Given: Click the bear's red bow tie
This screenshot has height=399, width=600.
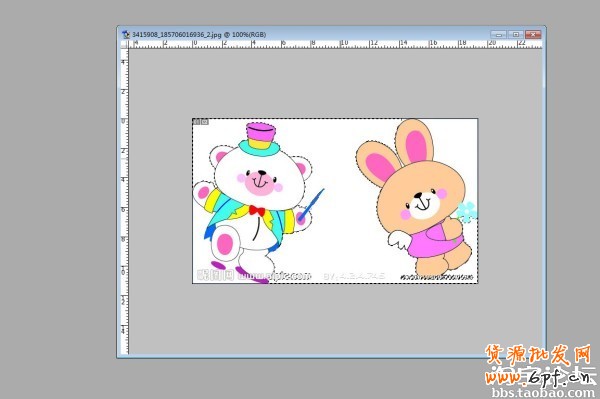Looking at the screenshot, I should pos(257,210).
